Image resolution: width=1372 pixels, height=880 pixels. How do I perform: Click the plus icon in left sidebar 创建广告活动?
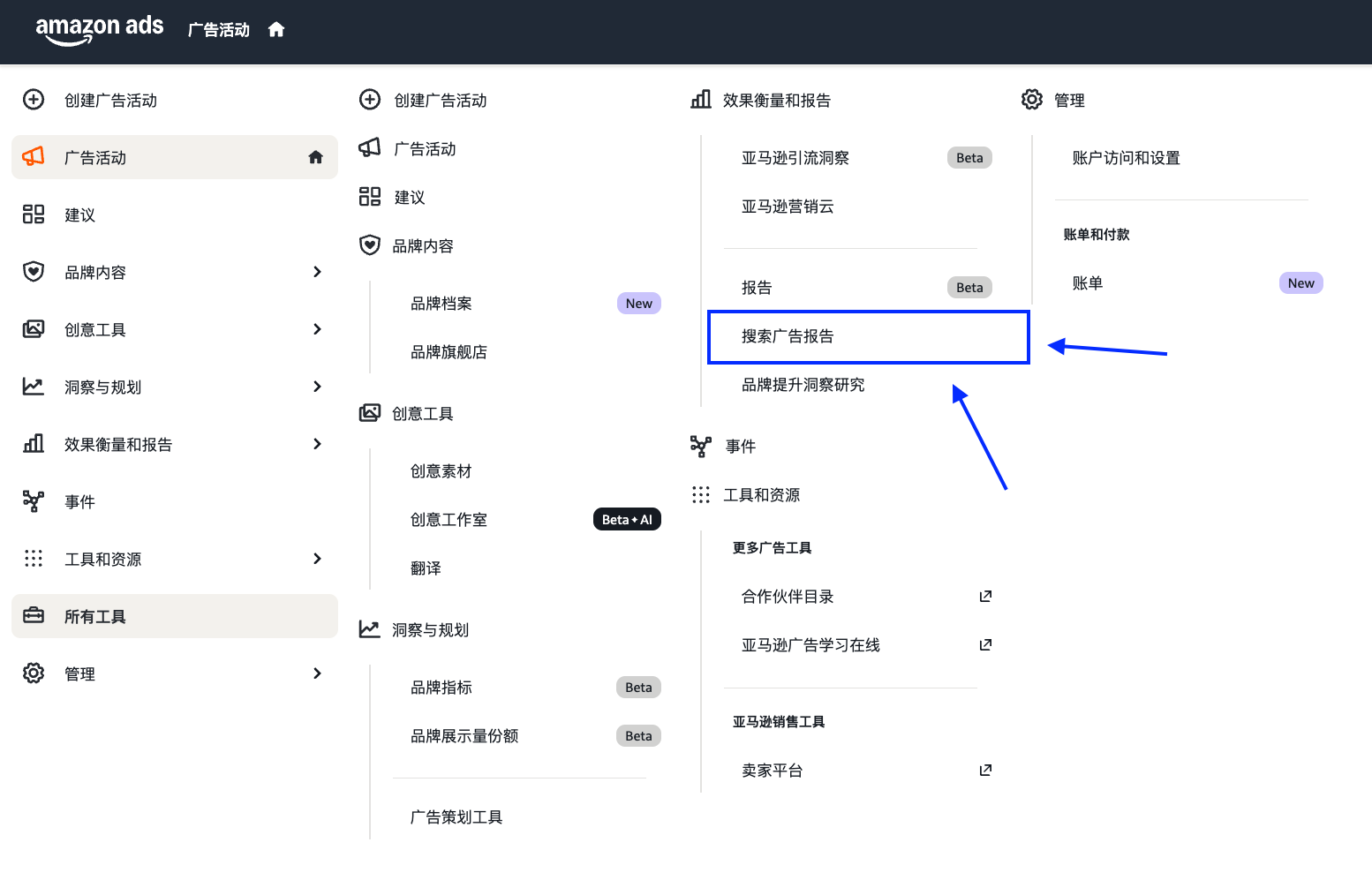click(34, 100)
